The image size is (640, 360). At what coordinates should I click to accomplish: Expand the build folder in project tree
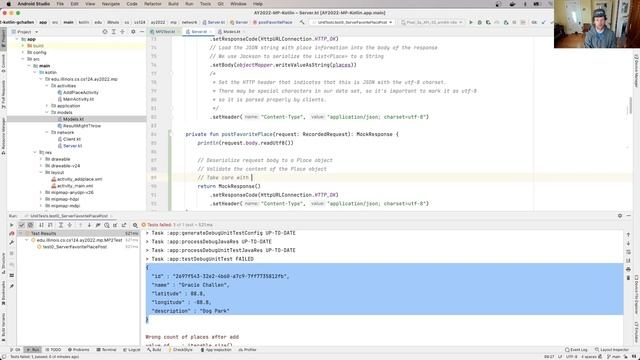tap(23, 46)
